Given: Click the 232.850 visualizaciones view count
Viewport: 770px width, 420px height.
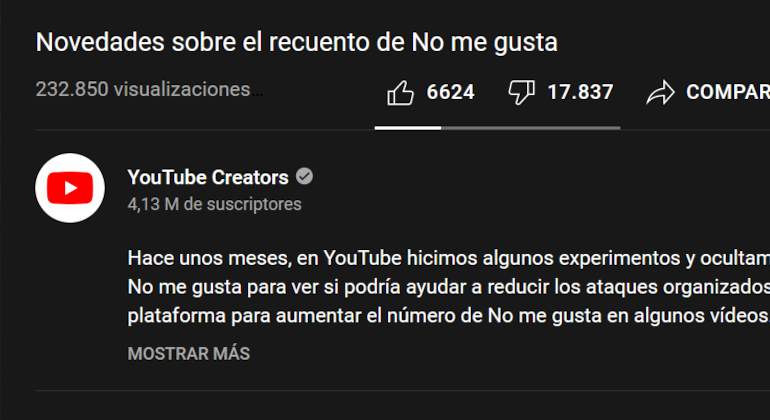Looking at the screenshot, I should tap(143, 89).
